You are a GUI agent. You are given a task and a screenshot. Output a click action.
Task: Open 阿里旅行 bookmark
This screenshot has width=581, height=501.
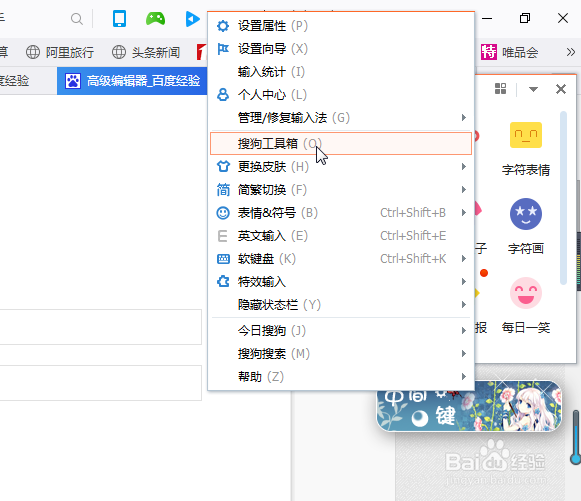point(60,52)
